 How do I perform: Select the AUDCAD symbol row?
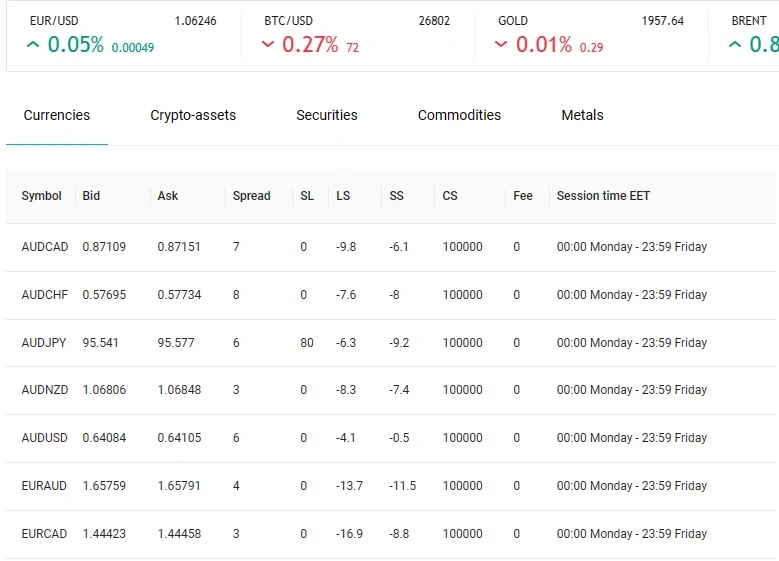tap(390, 247)
